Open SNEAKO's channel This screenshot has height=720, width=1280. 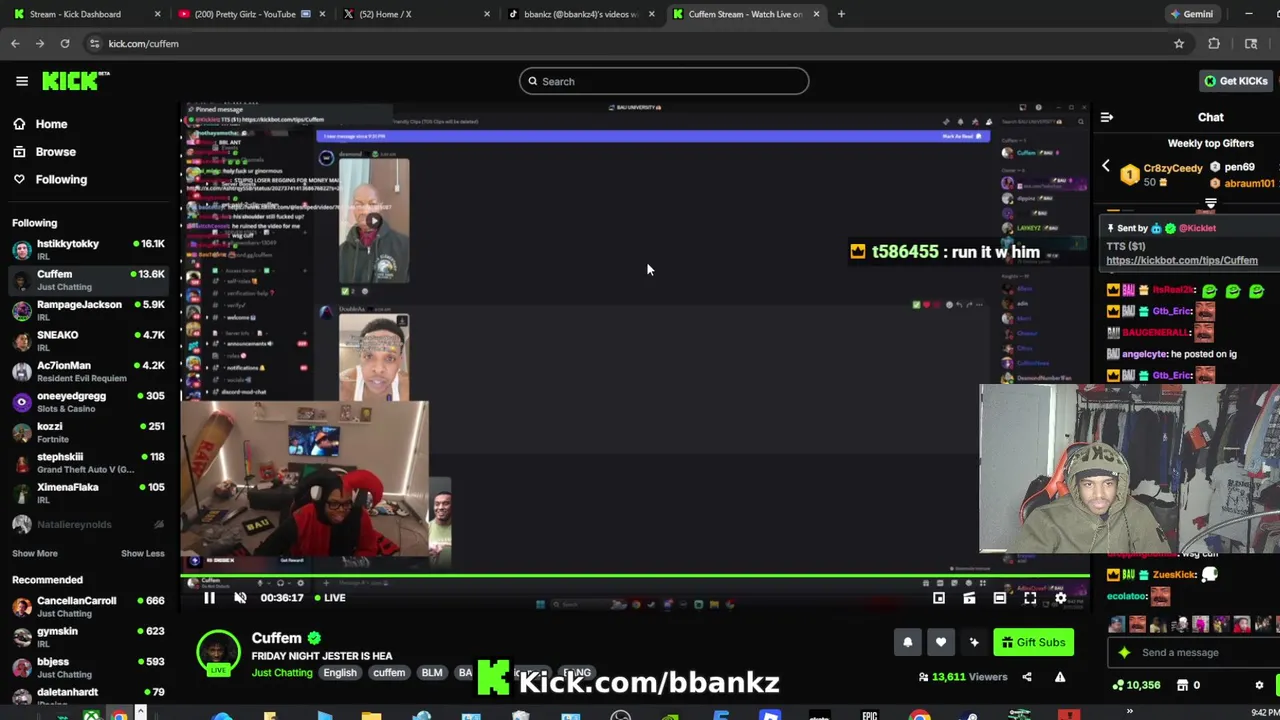pyautogui.click(x=88, y=340)
